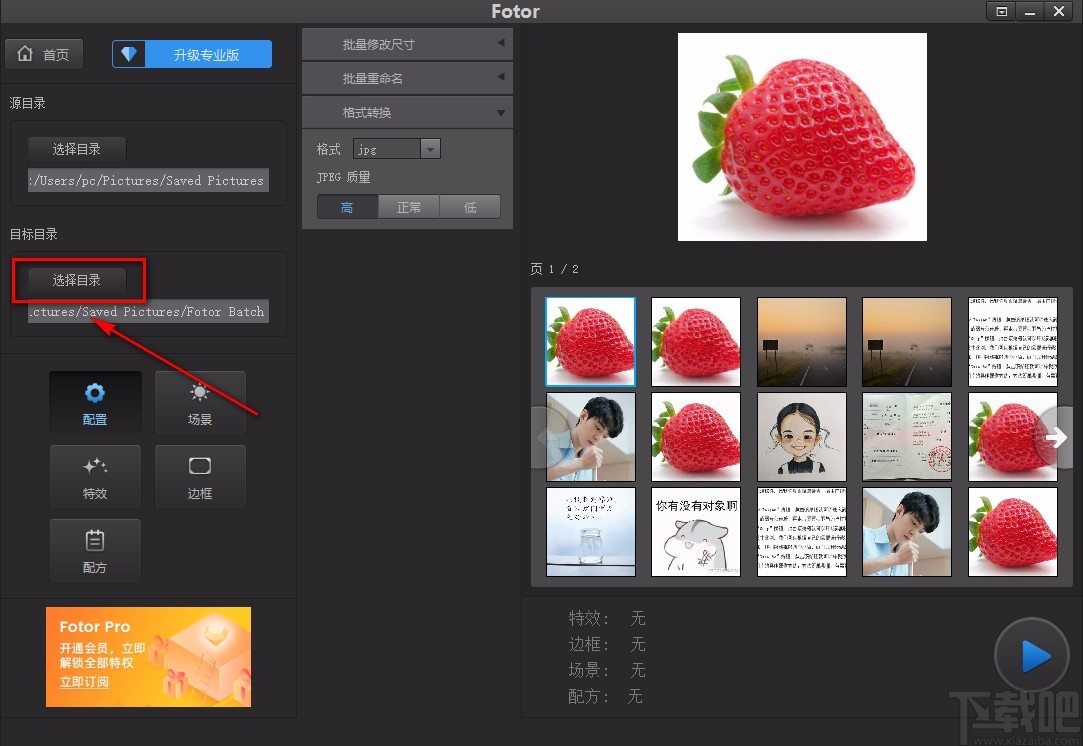Click 立即订阅 link in Fotor Pro banner
Viewport: 1083px width, 746px height.
[84, 682]
